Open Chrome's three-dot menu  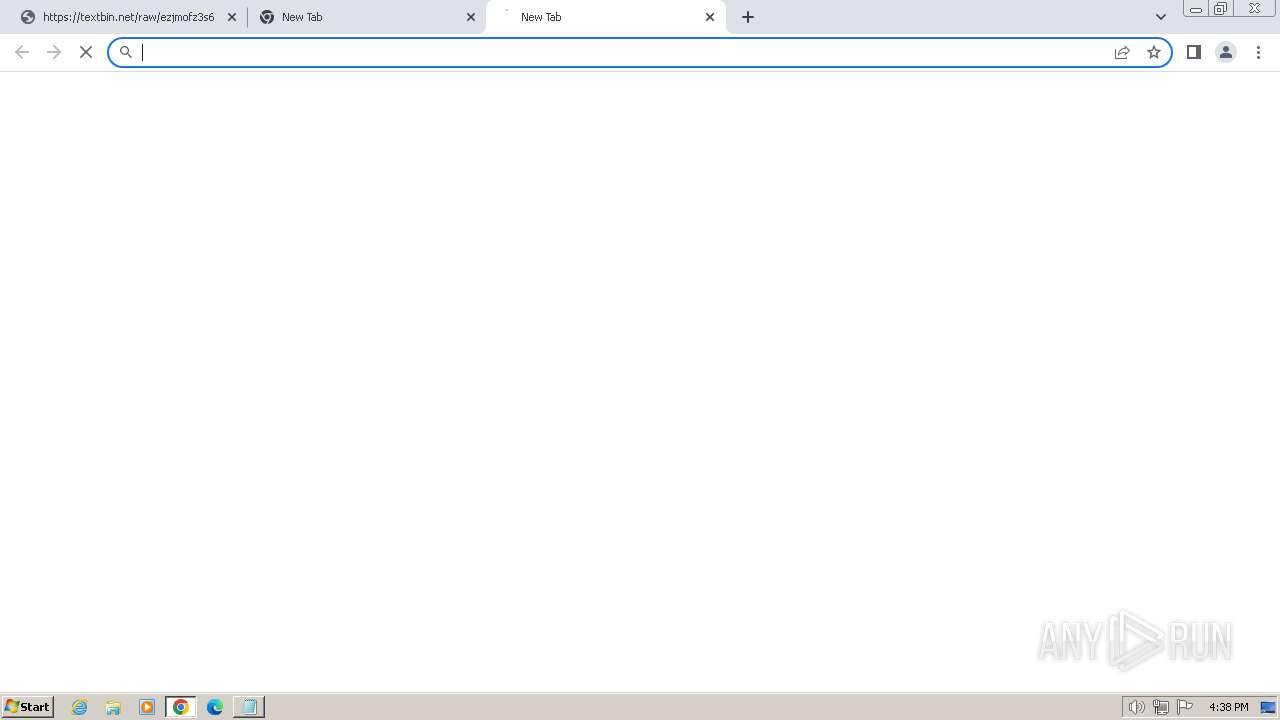[x=1258, y=52]
